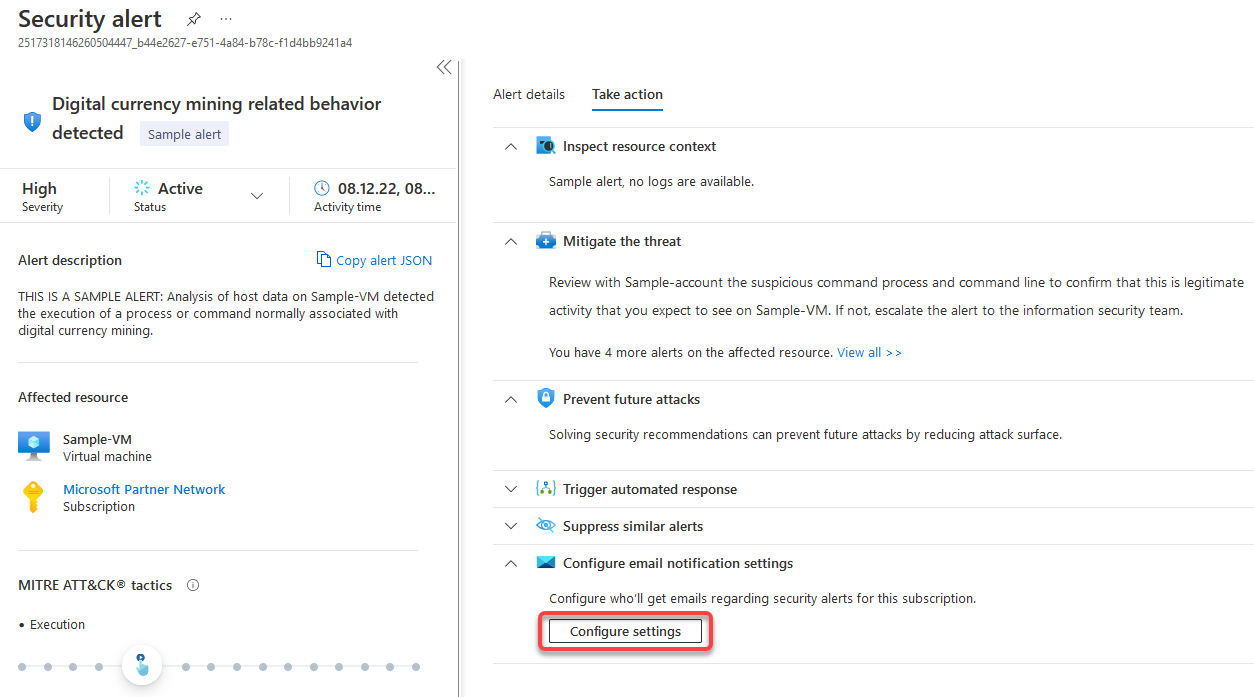Click the email notification settings envelope icon
This screenshot has height=697, width=1254.
click(x=545, y=562)
